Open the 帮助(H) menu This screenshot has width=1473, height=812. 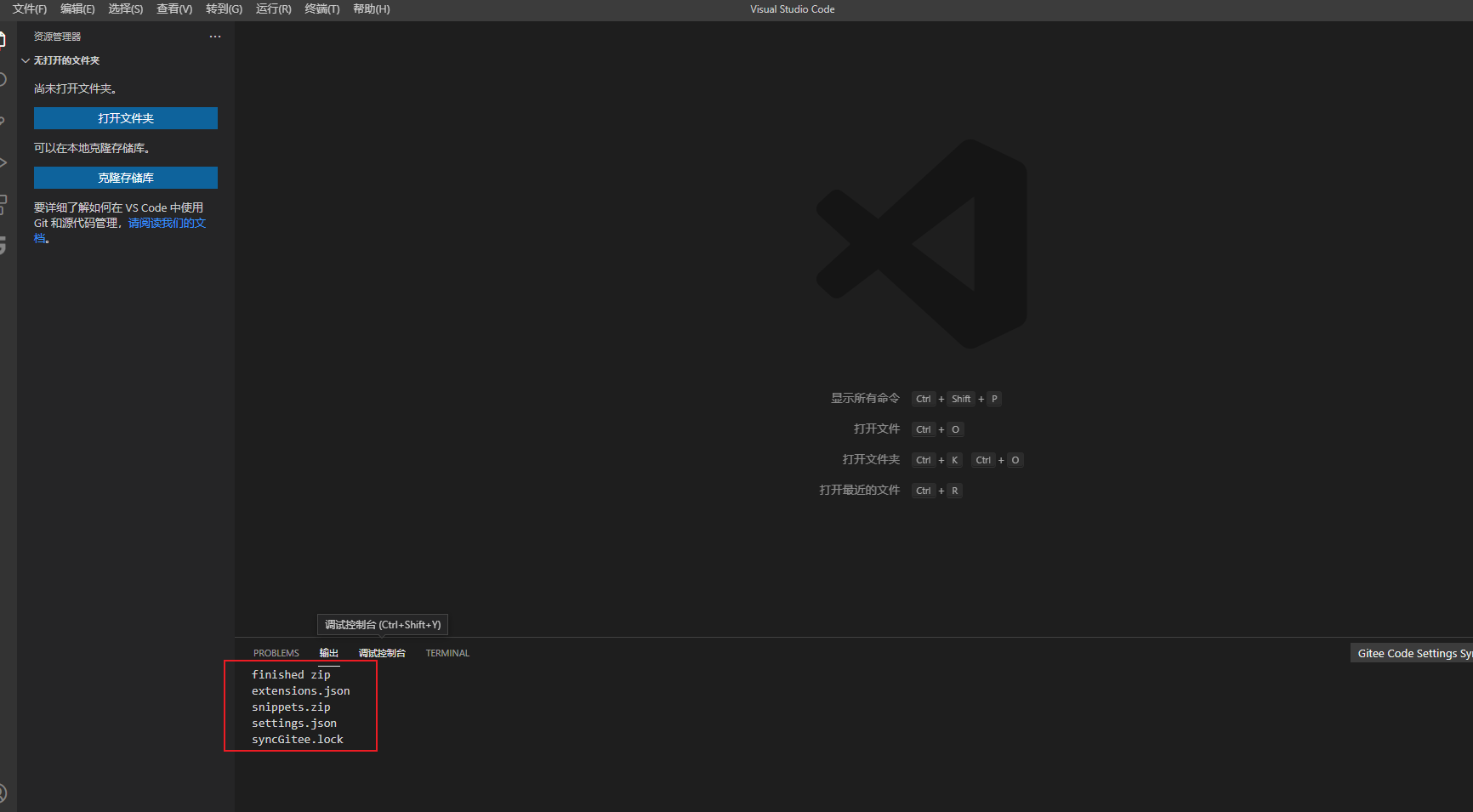(x=372, y=9)
